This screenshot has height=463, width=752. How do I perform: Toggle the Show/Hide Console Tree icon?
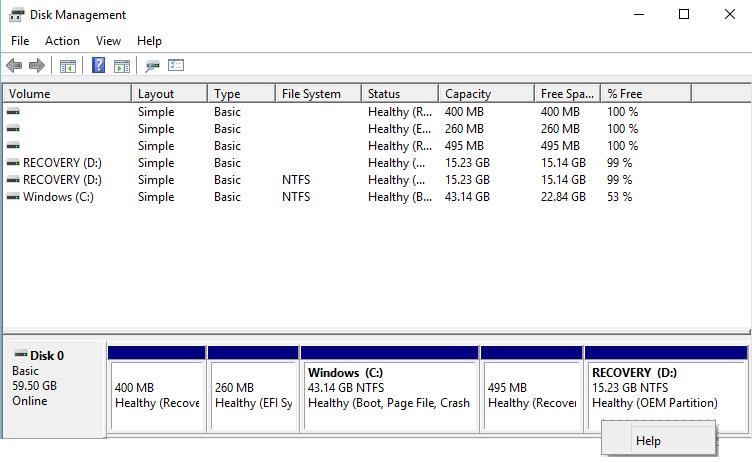pos(68,66)
